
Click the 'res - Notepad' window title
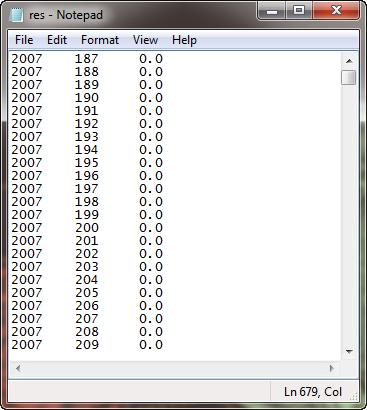pyautogui.click(x=66, y=15)
